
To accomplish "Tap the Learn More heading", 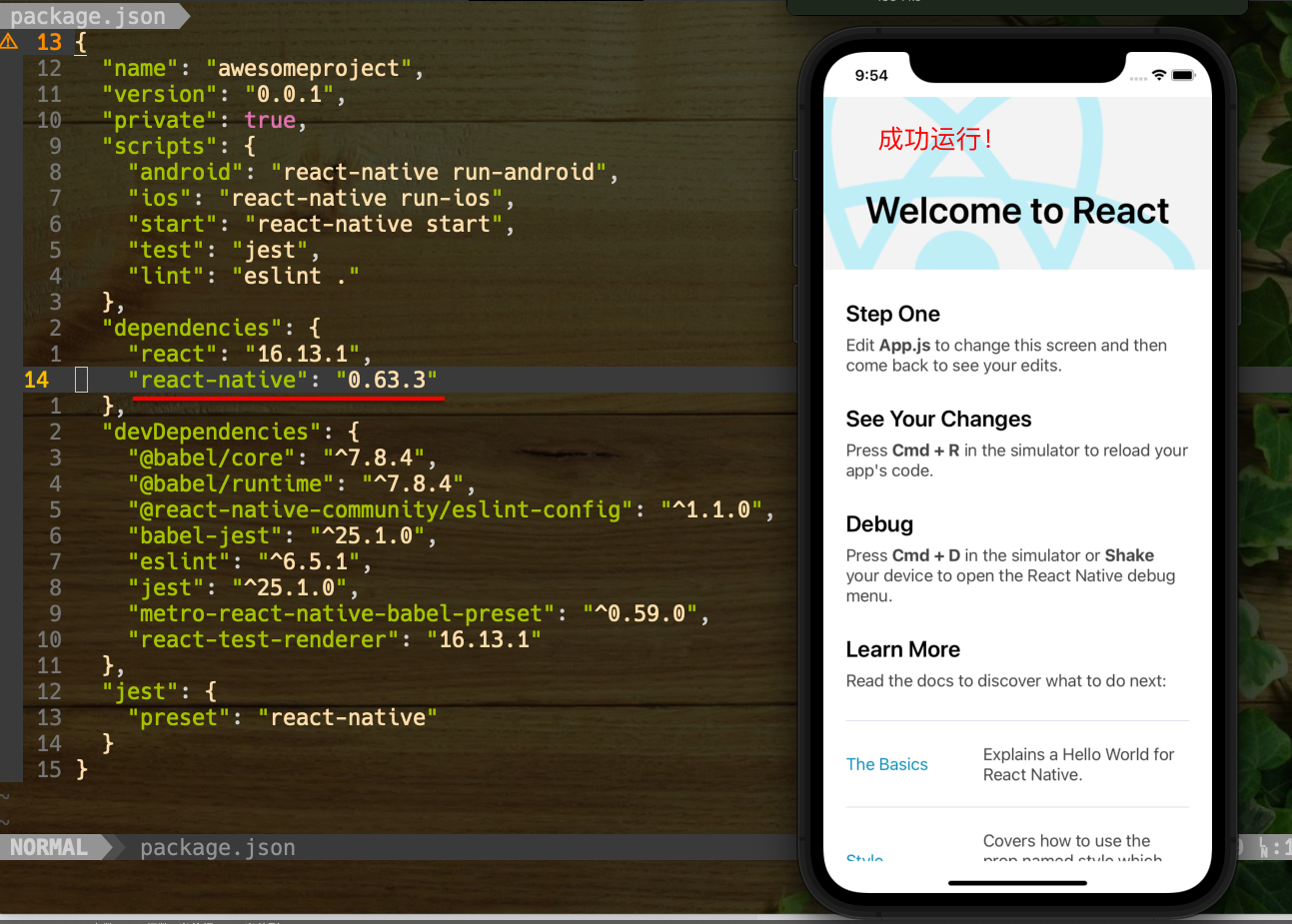I will pos(902,649).
